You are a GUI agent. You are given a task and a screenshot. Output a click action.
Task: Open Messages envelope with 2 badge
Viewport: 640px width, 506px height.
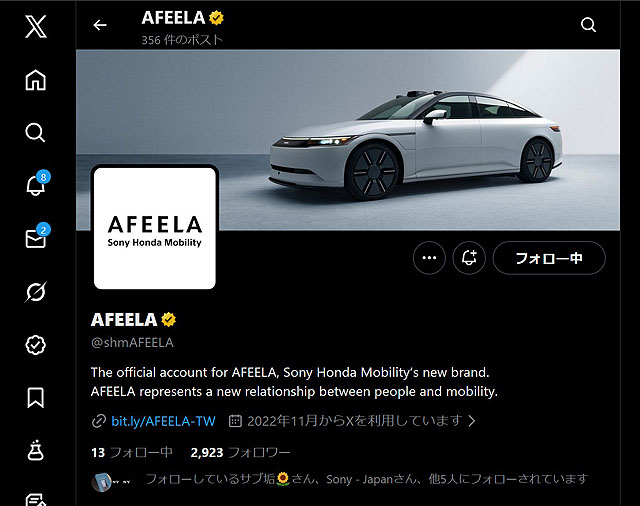[x=38, y=237]
